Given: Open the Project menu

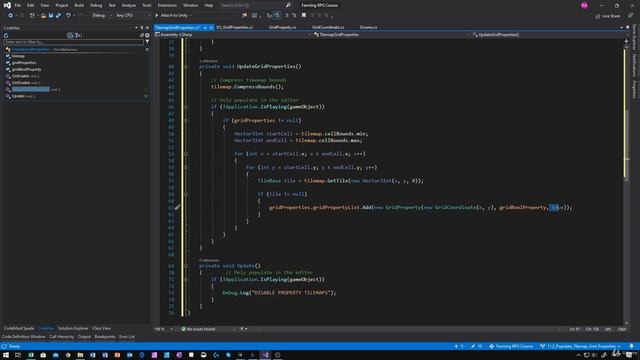Looking at the screenshot, I should coord(62,5).
